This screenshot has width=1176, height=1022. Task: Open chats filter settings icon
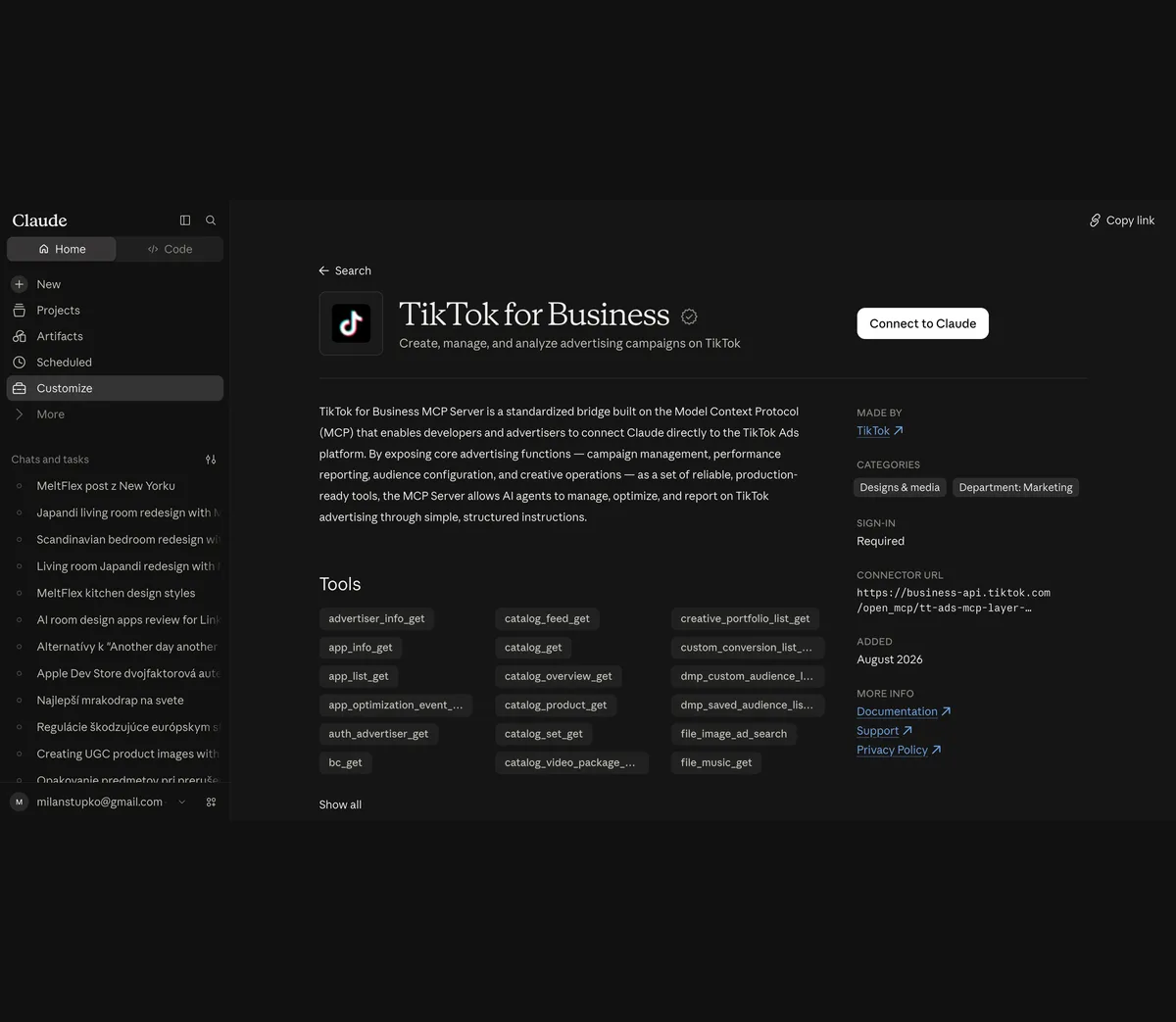[211, 460]
